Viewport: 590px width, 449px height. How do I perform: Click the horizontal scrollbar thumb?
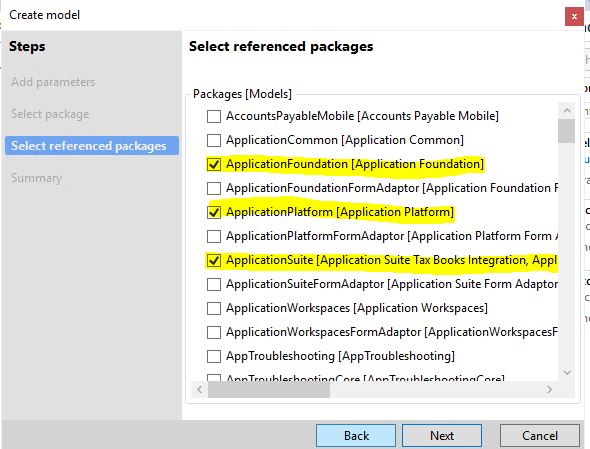tap(269, 390)
